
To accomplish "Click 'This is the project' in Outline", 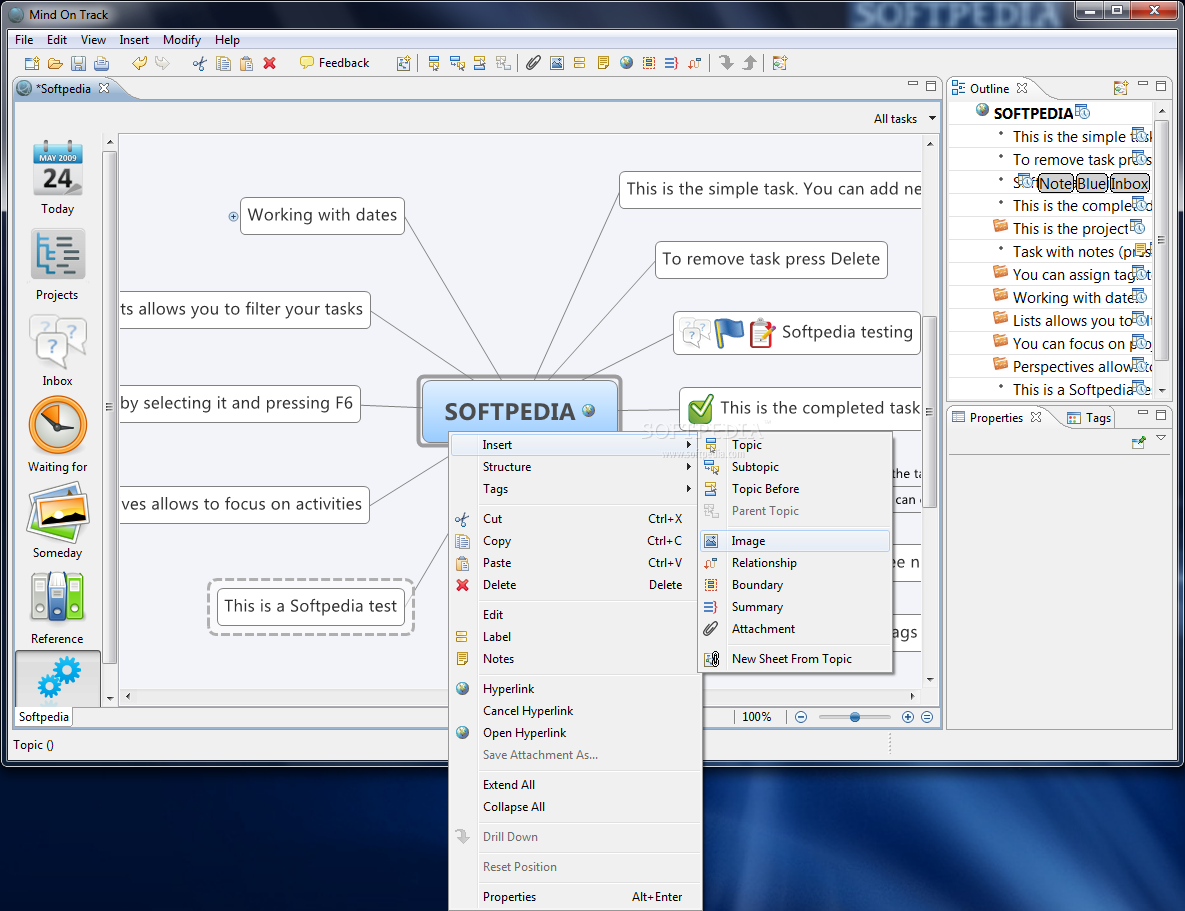I will click(x=1070, y=228).
